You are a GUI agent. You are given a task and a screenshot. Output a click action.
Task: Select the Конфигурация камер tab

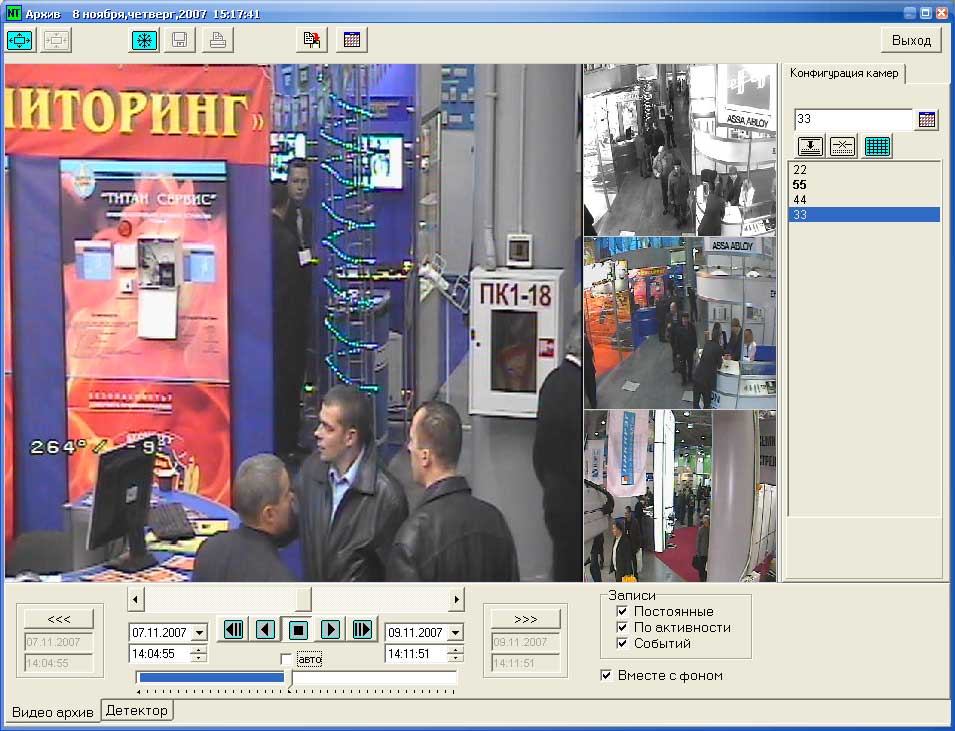pyautogui.click(x=844, y=74)
